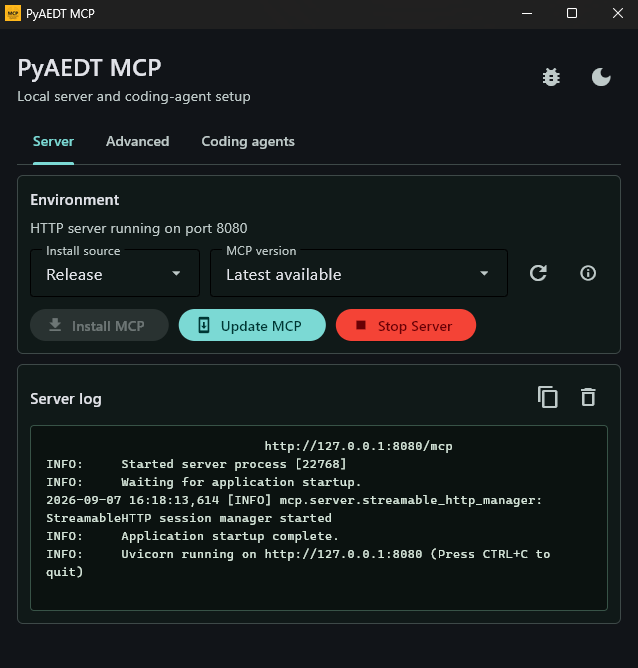The height and width of the screenshot is (668, 638).
Task: Switch to the Server tab
Action: pos(53,141)
